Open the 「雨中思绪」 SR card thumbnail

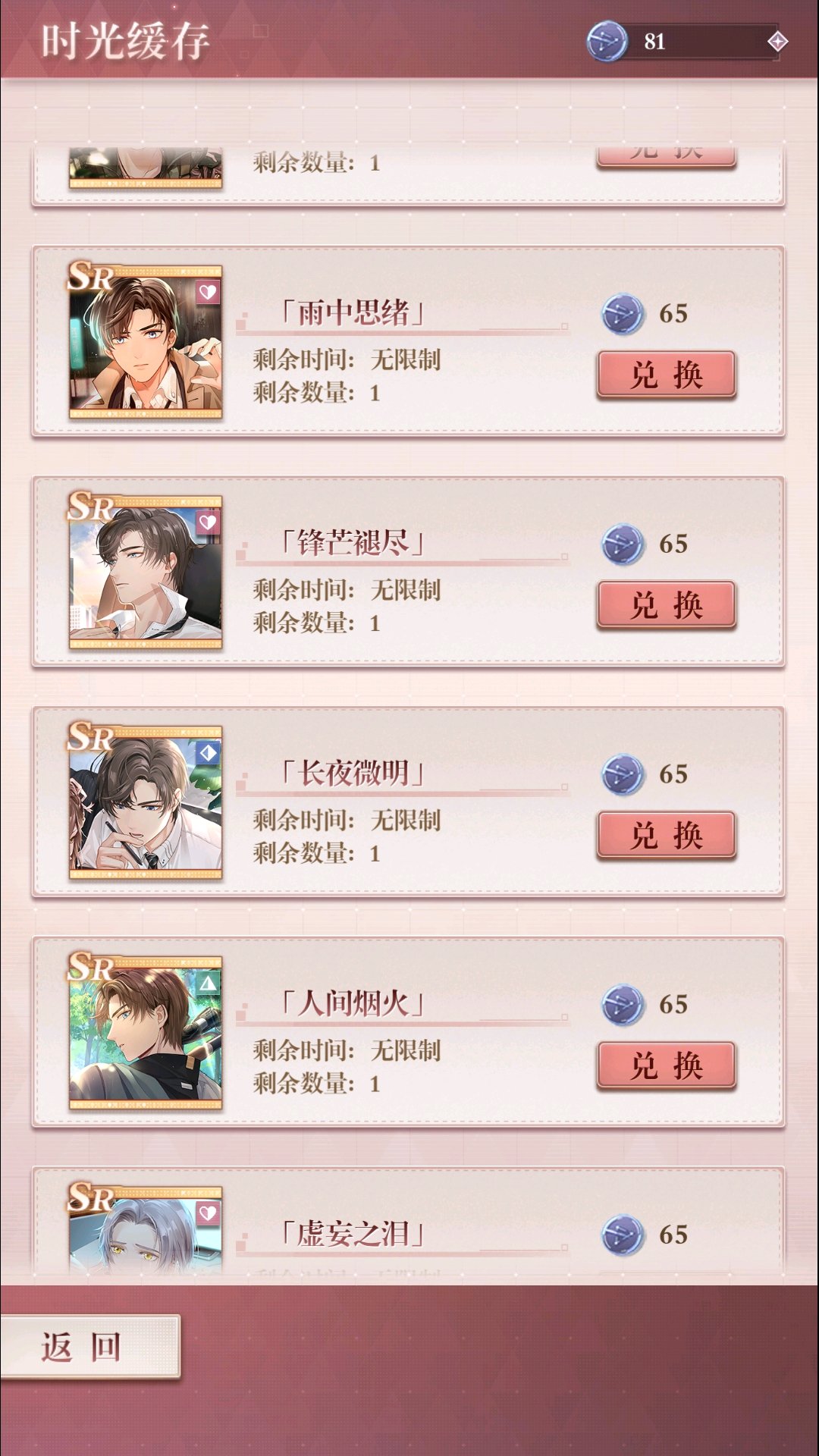pyautogui.click(x=146, y=341)
